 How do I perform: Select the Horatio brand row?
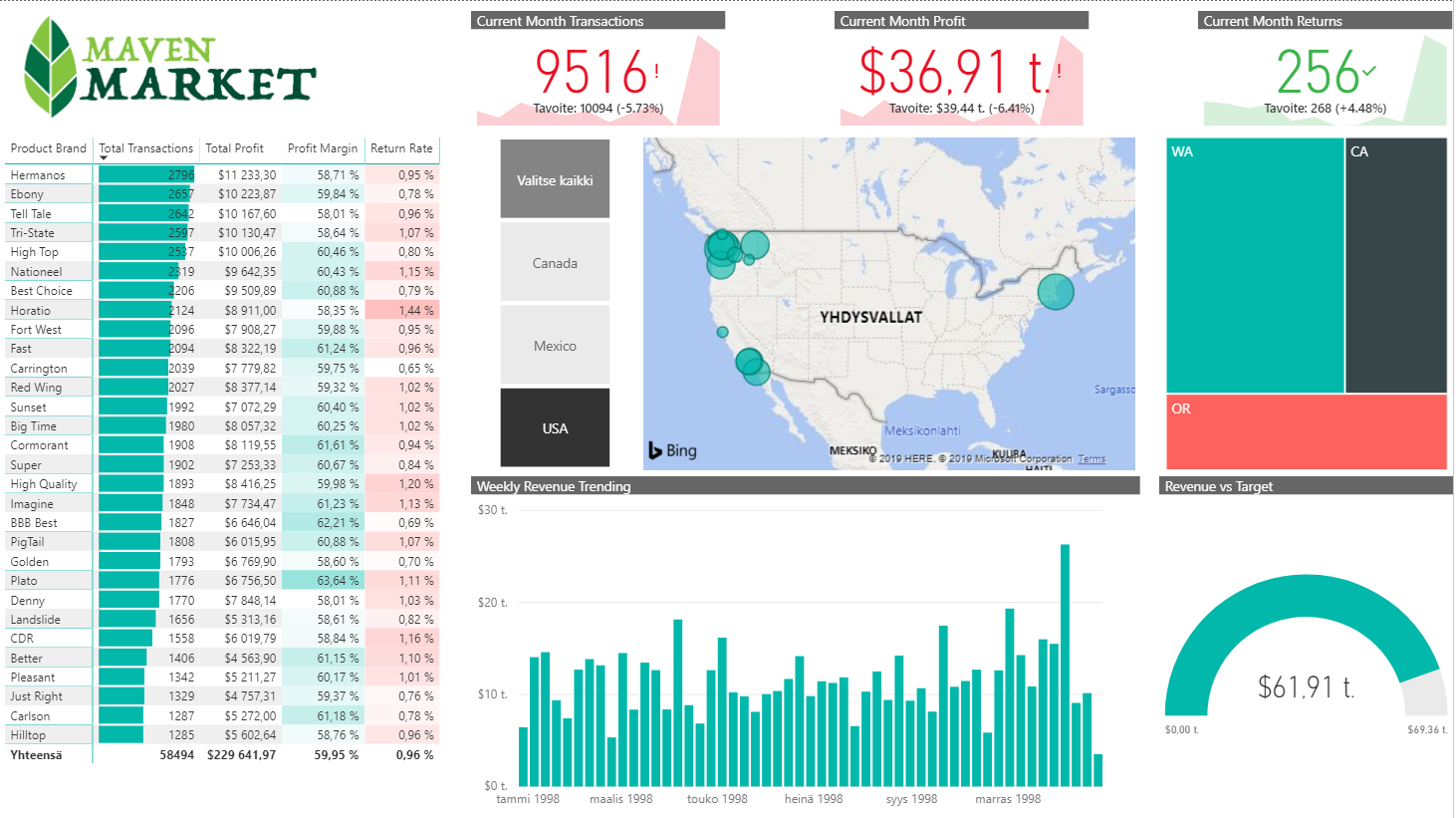[222, 310]
